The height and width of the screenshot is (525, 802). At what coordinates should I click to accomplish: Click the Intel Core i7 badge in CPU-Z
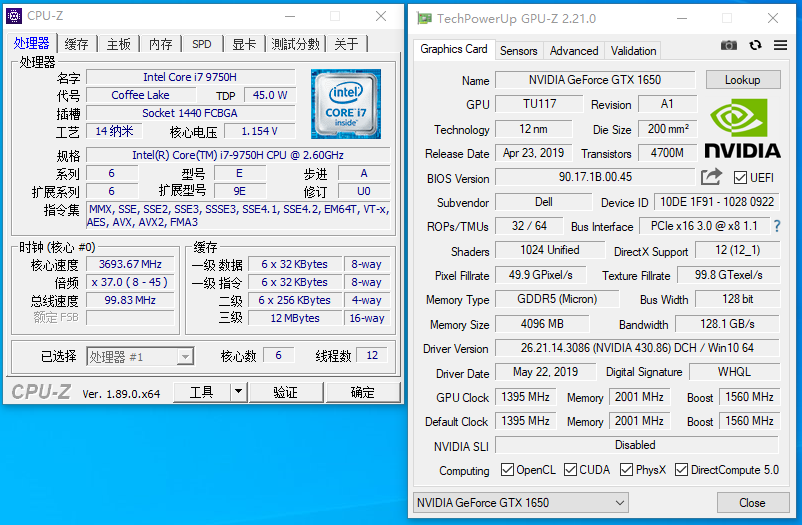click(346, 104)
